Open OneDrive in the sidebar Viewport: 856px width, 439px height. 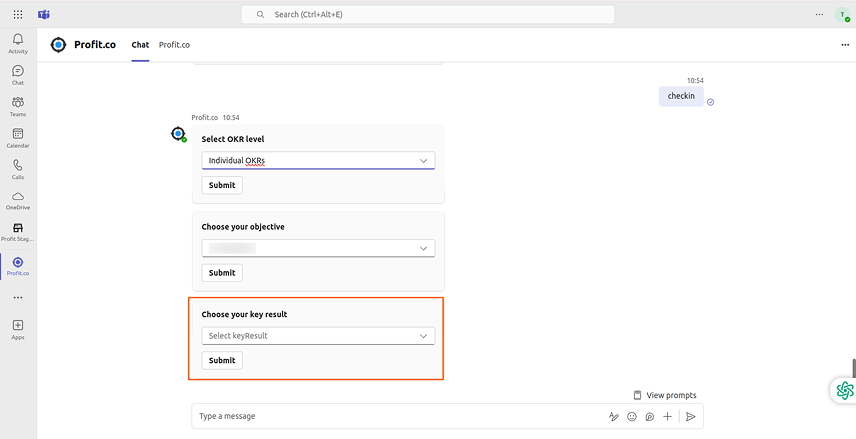pos(18,200)
